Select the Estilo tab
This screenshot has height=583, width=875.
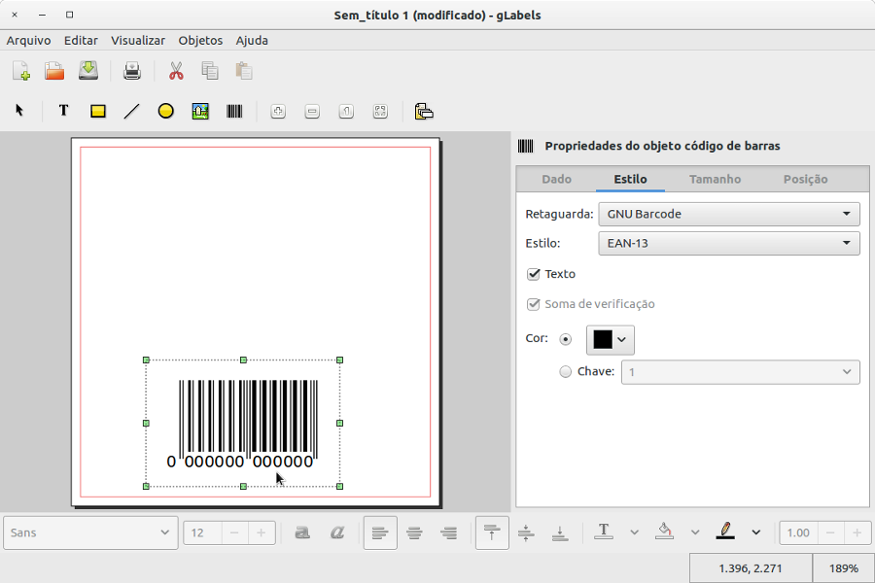click(631, 179)
